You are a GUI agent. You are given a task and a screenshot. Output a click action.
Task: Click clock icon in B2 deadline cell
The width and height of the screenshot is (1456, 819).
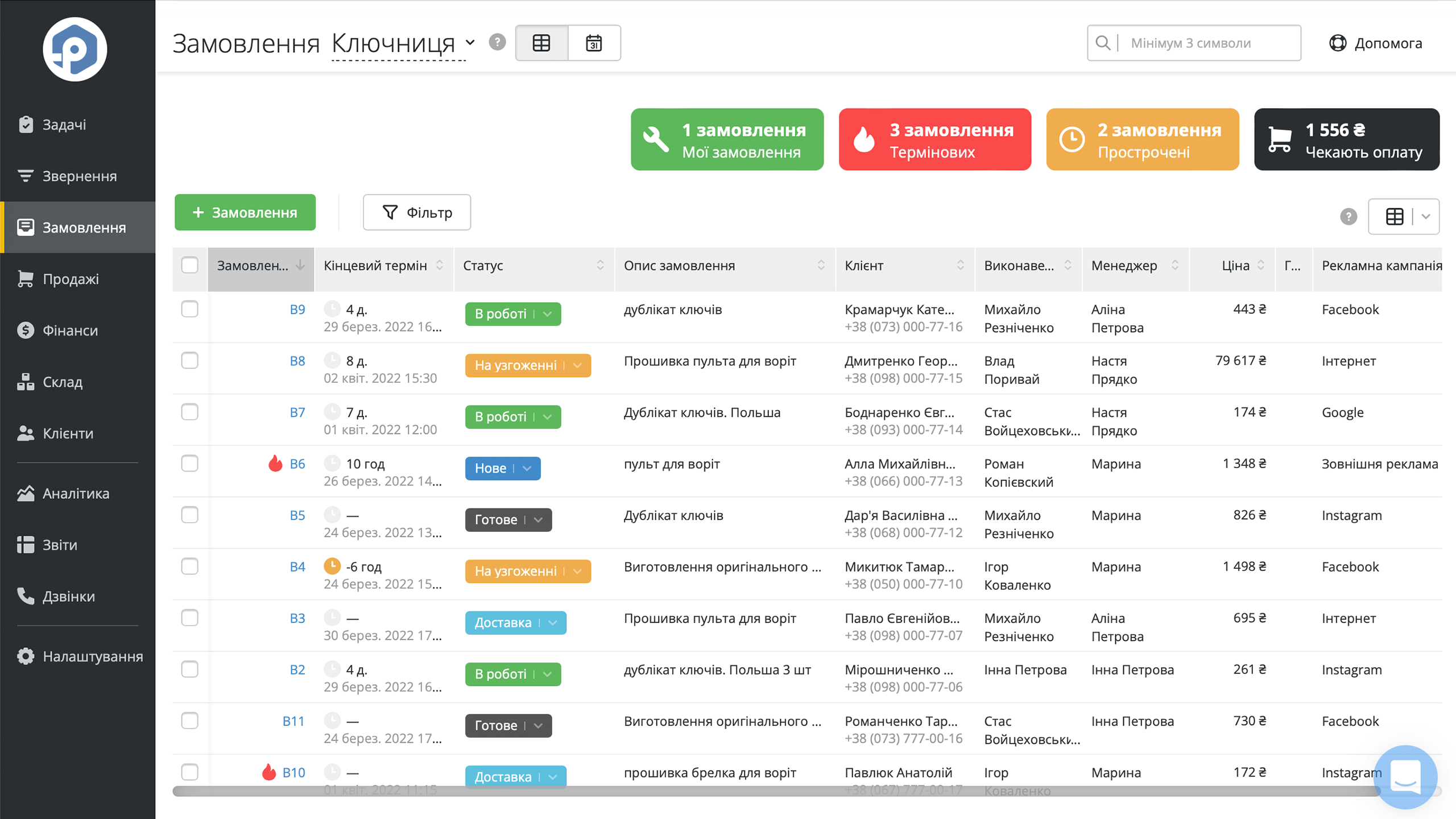332,669
